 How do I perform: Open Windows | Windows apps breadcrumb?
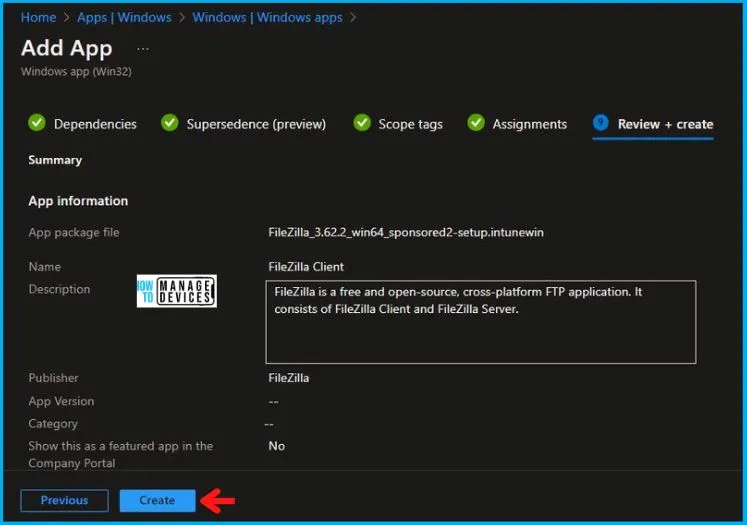coord(267,18)
